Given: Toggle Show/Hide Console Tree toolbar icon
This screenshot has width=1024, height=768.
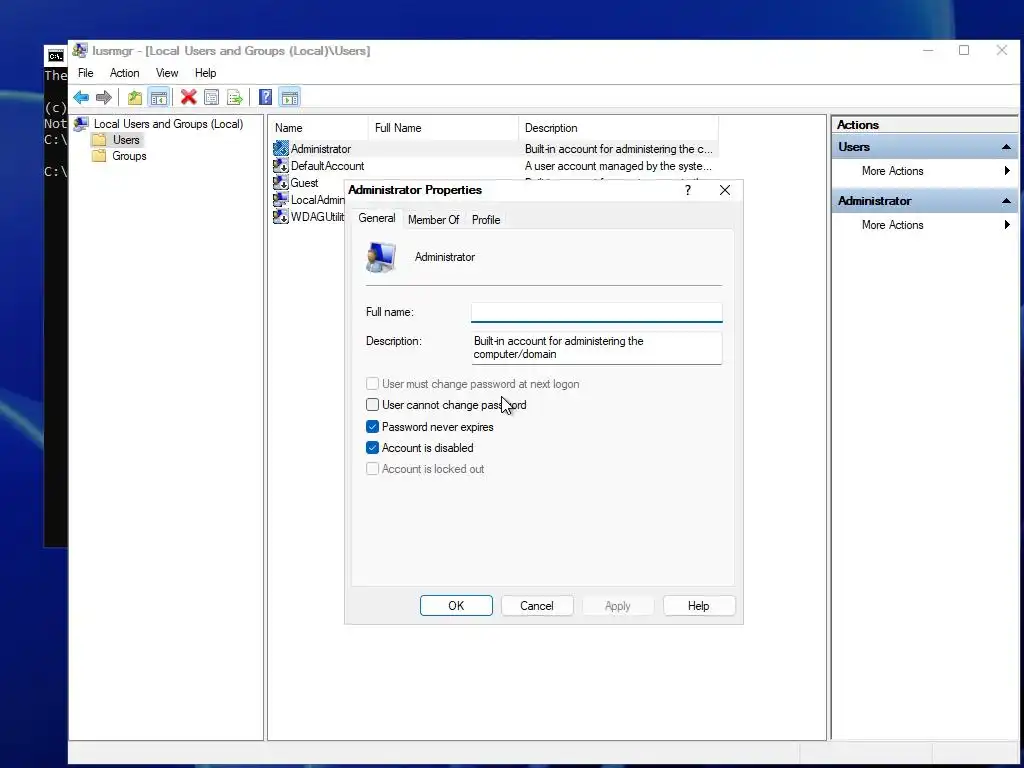Looking at the screenshot, I should pos(159,97).
